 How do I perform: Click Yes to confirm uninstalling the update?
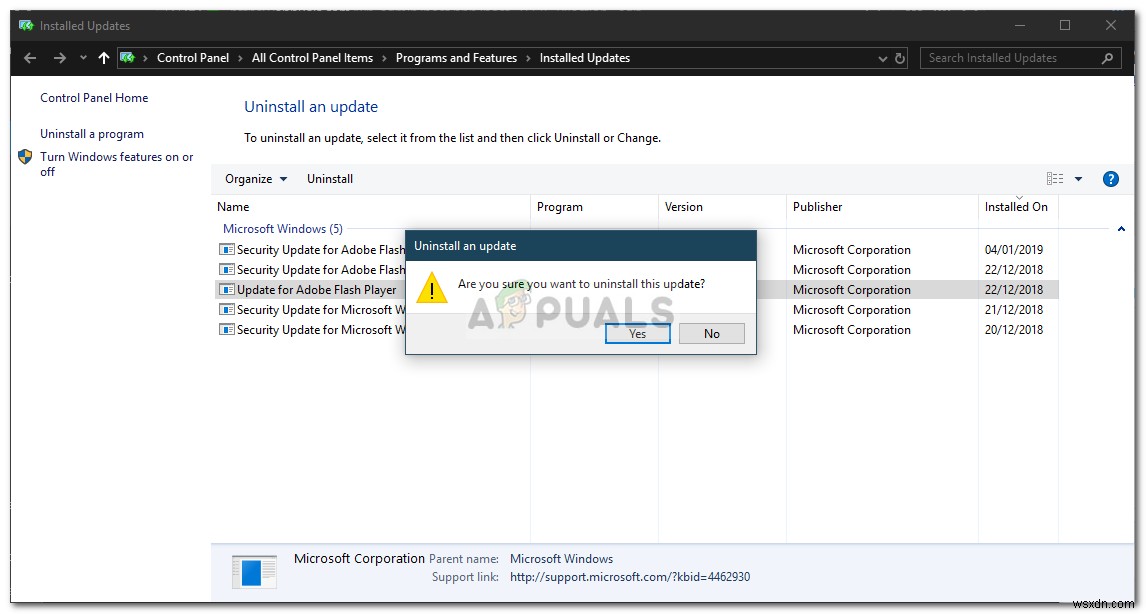tap(638, 333)
